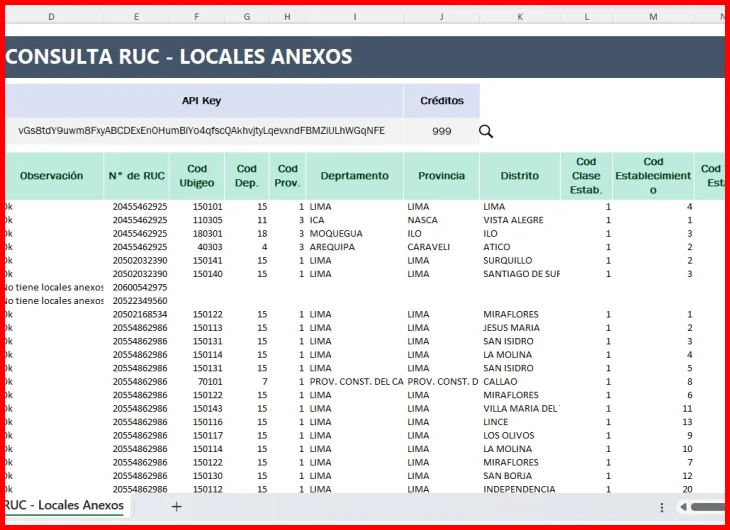Click the API Key value cell
The image size is (730, 530).
tap(202, 131)
